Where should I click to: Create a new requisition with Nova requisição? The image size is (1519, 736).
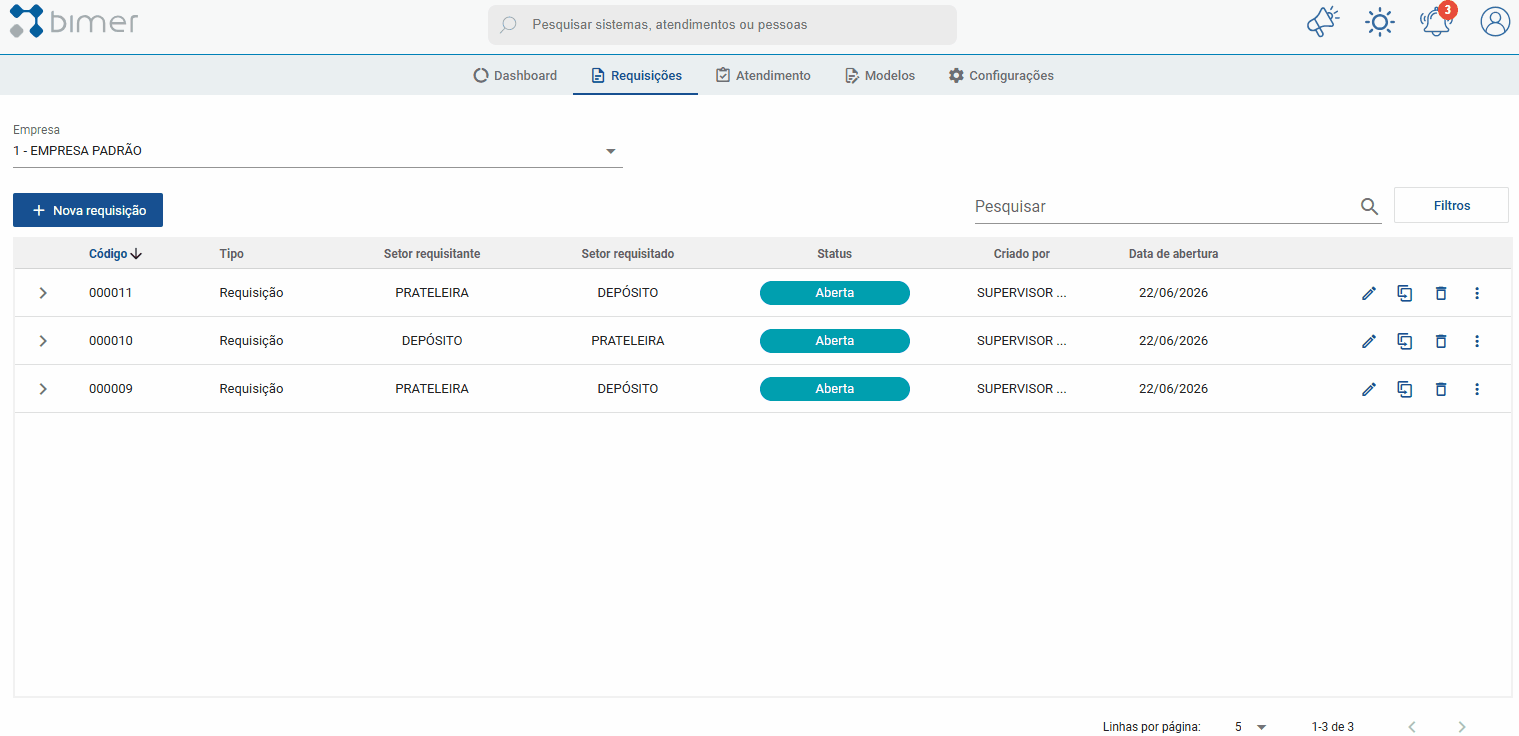coord(88,210)
